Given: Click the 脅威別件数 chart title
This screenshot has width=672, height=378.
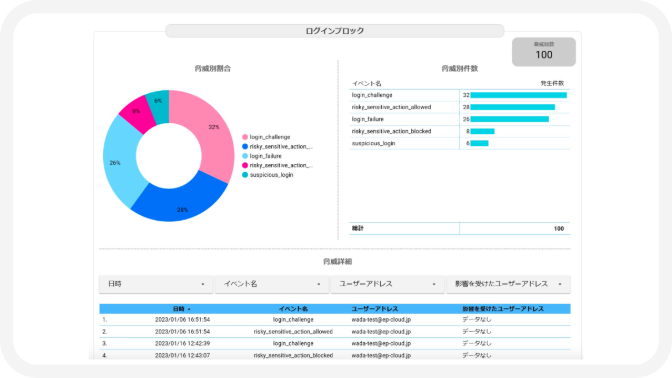Looking at the screenshot, I should (x=459, y=69).
